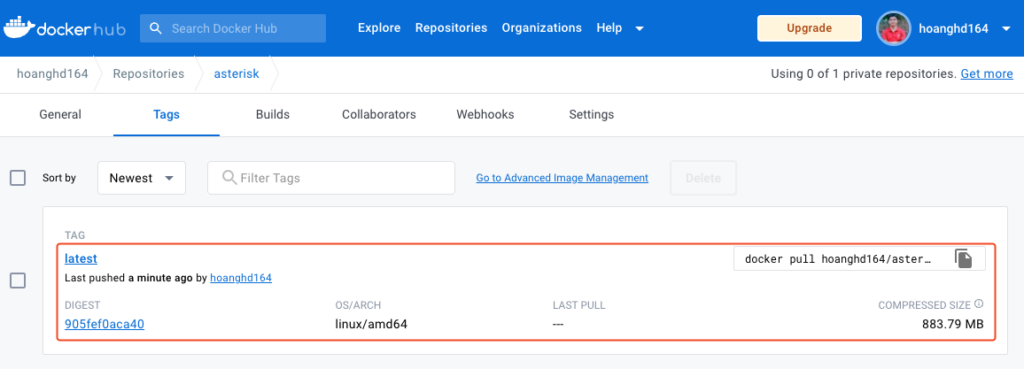Click the linux/amd64 OS/ARCH value
The height and width of the screenshot is (369, 1024).
(372, 324)
